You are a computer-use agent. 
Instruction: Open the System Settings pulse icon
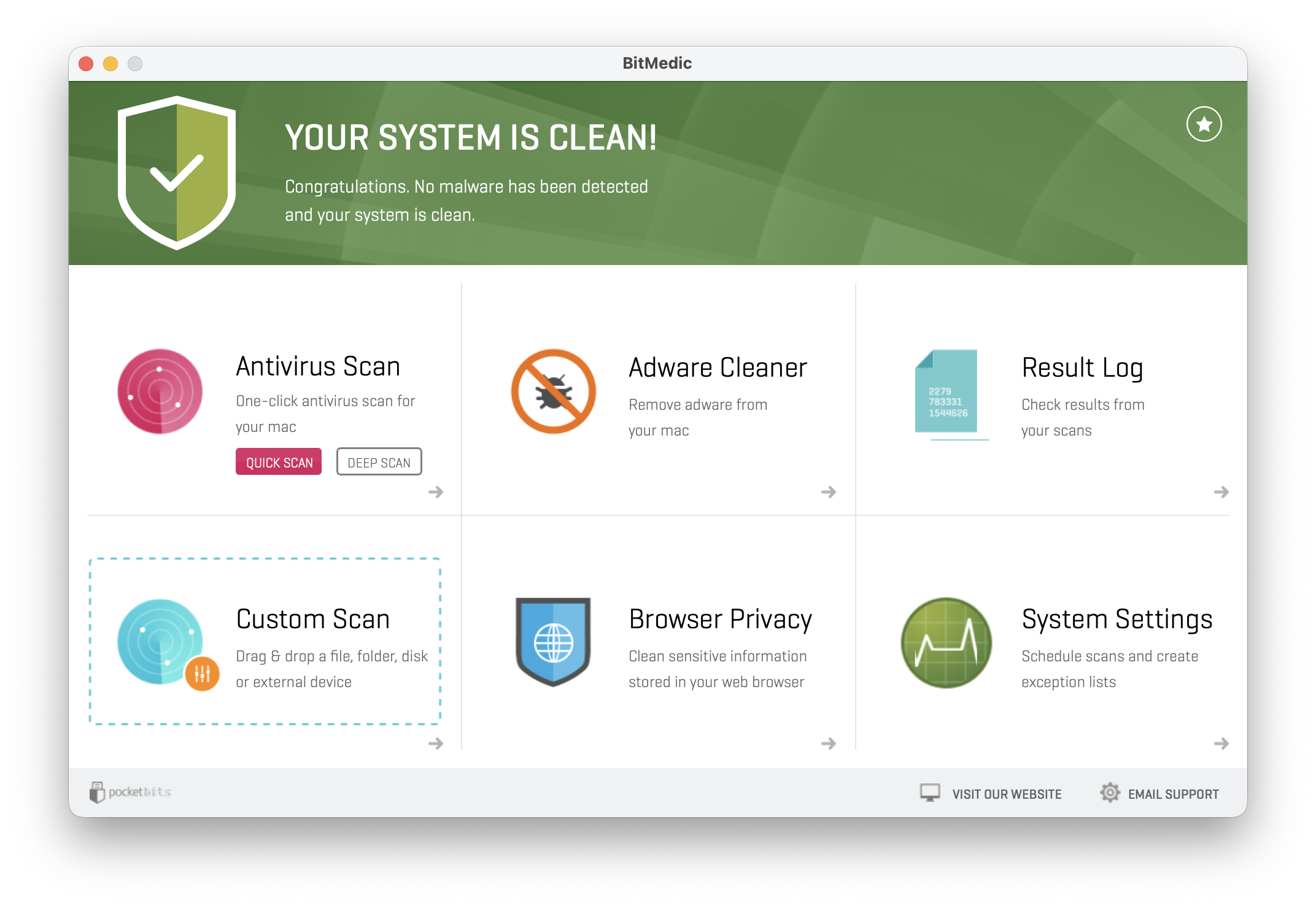pyautogui.click(x=946, y=642)
